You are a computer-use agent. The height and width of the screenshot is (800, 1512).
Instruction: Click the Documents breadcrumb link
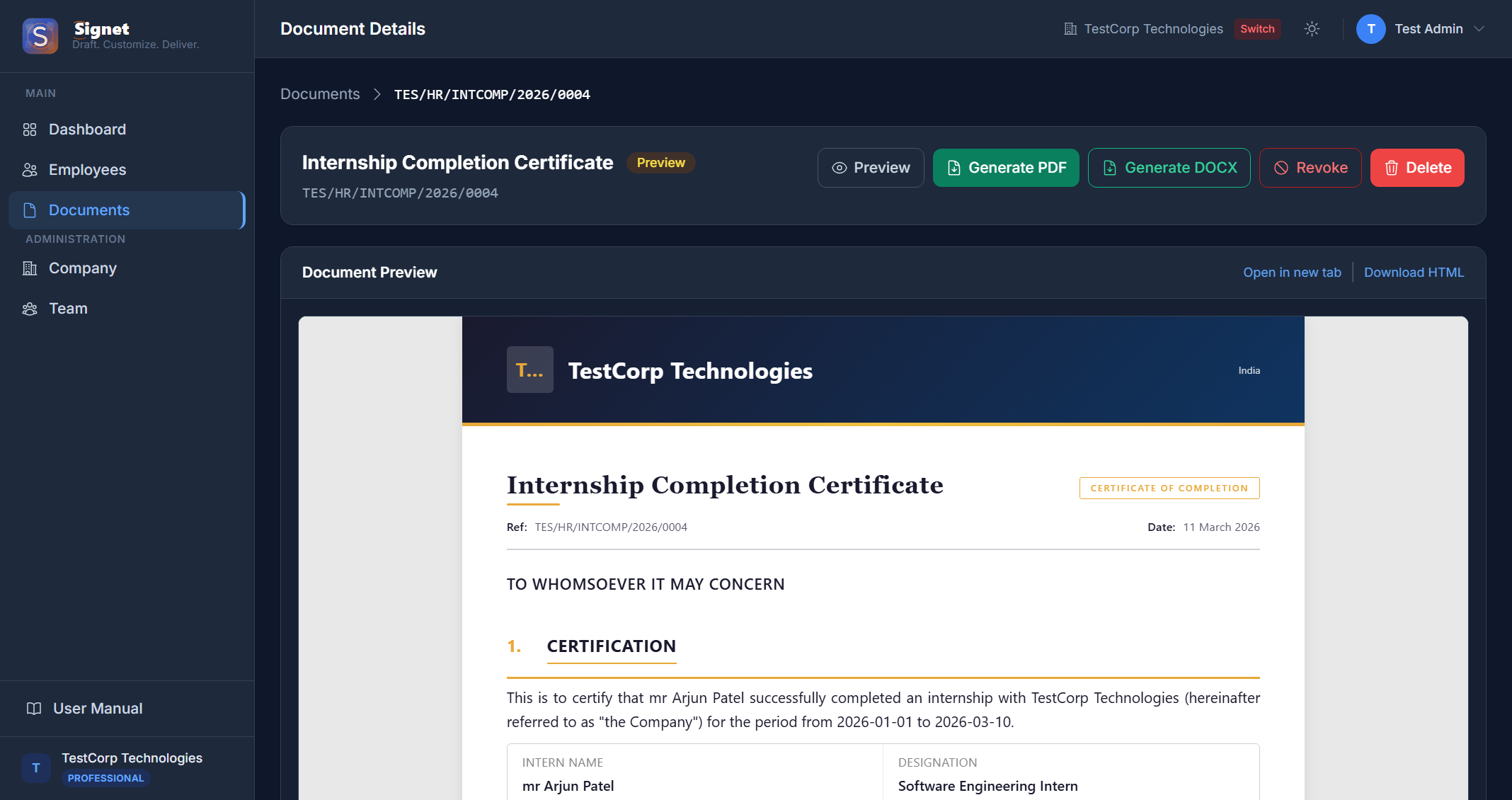tap(320, 94)
